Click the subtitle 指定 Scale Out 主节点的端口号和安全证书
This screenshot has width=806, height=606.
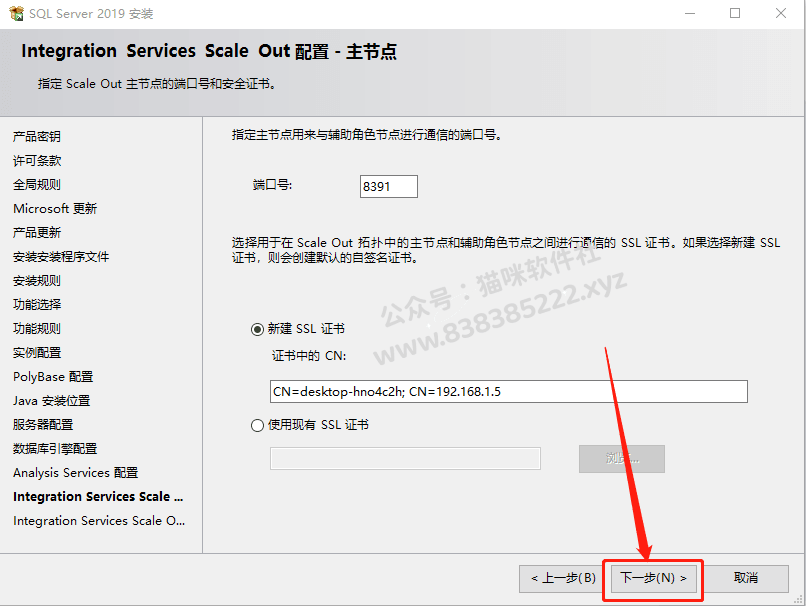coord(156,84)
